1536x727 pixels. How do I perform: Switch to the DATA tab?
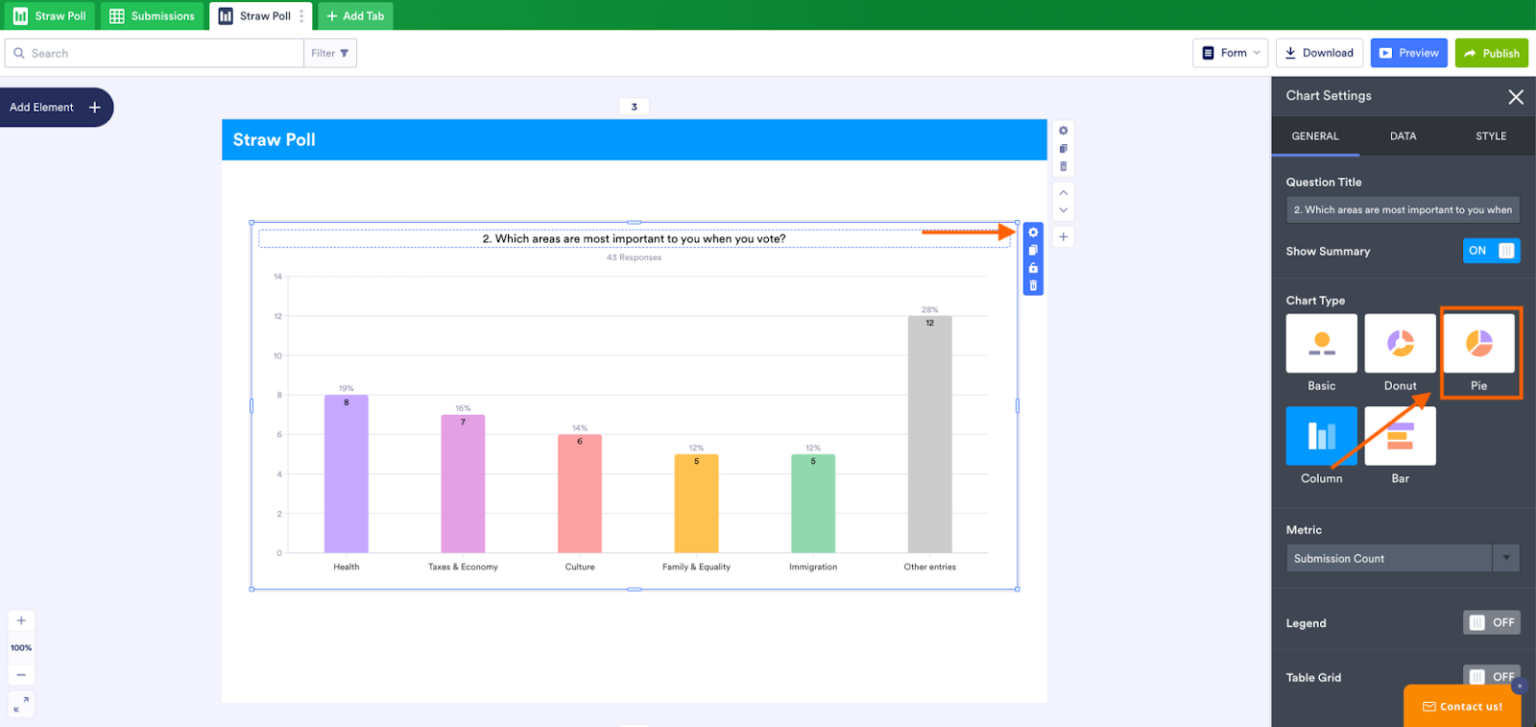tap(1403, 136)
